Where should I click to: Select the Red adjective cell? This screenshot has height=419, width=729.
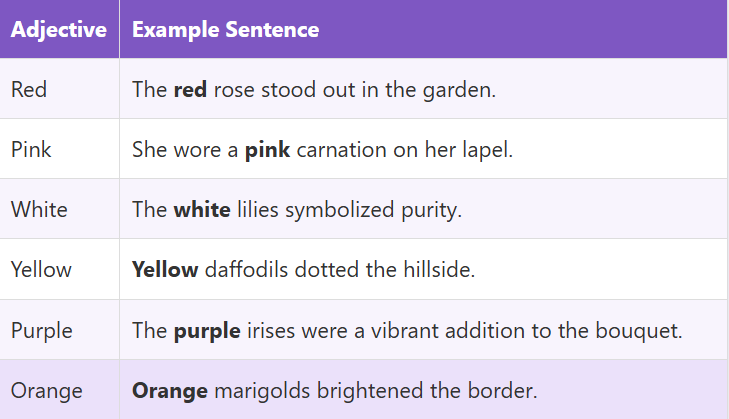click(29, 89)
